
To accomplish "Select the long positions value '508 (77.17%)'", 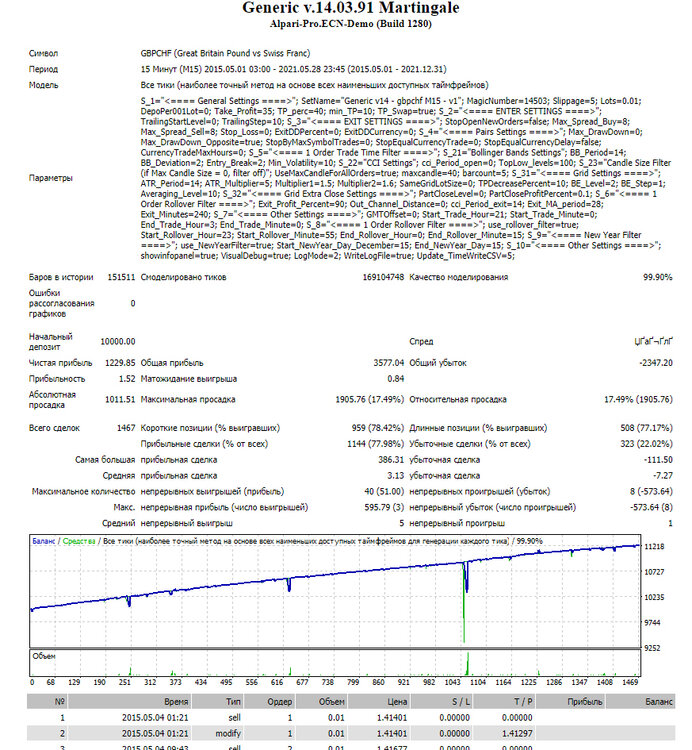I will pos(647,428).
